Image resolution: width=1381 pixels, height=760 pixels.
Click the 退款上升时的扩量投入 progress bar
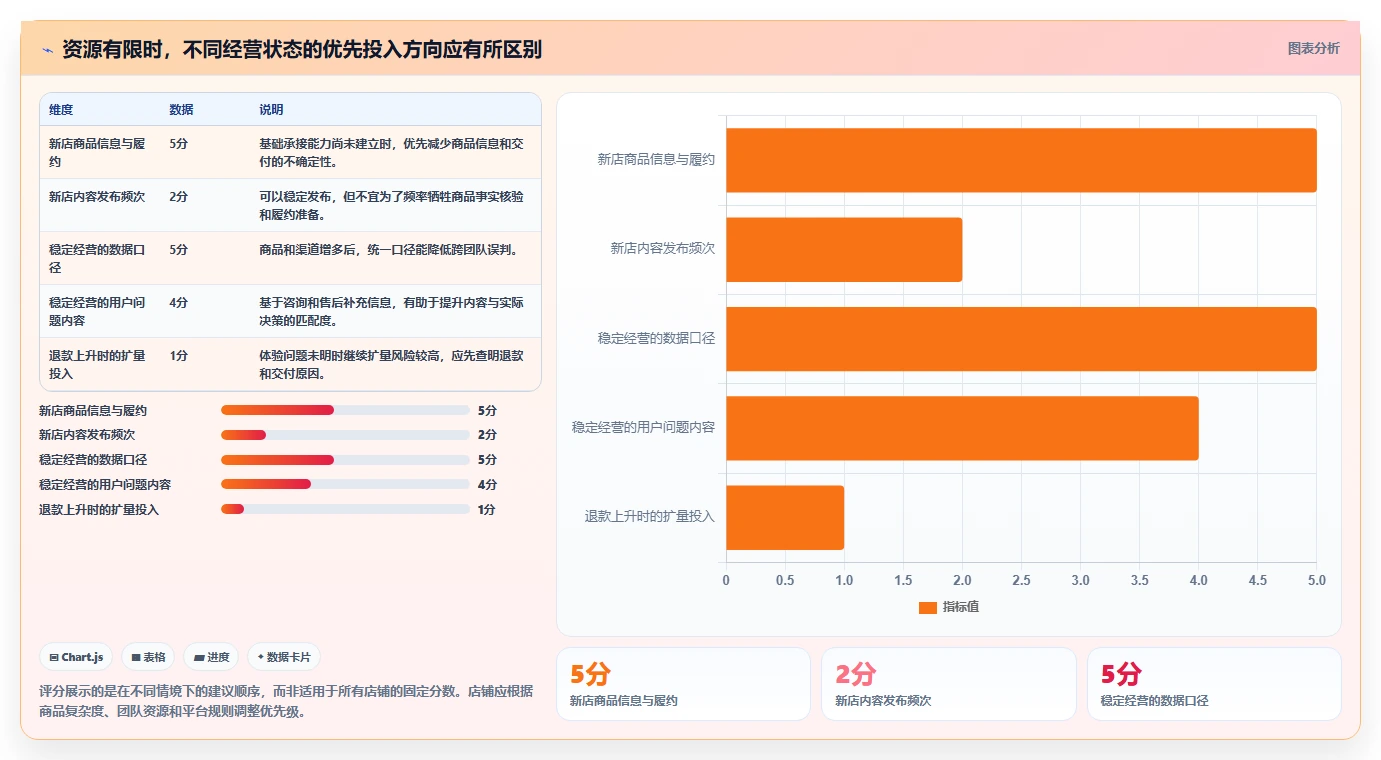point(345,509)
